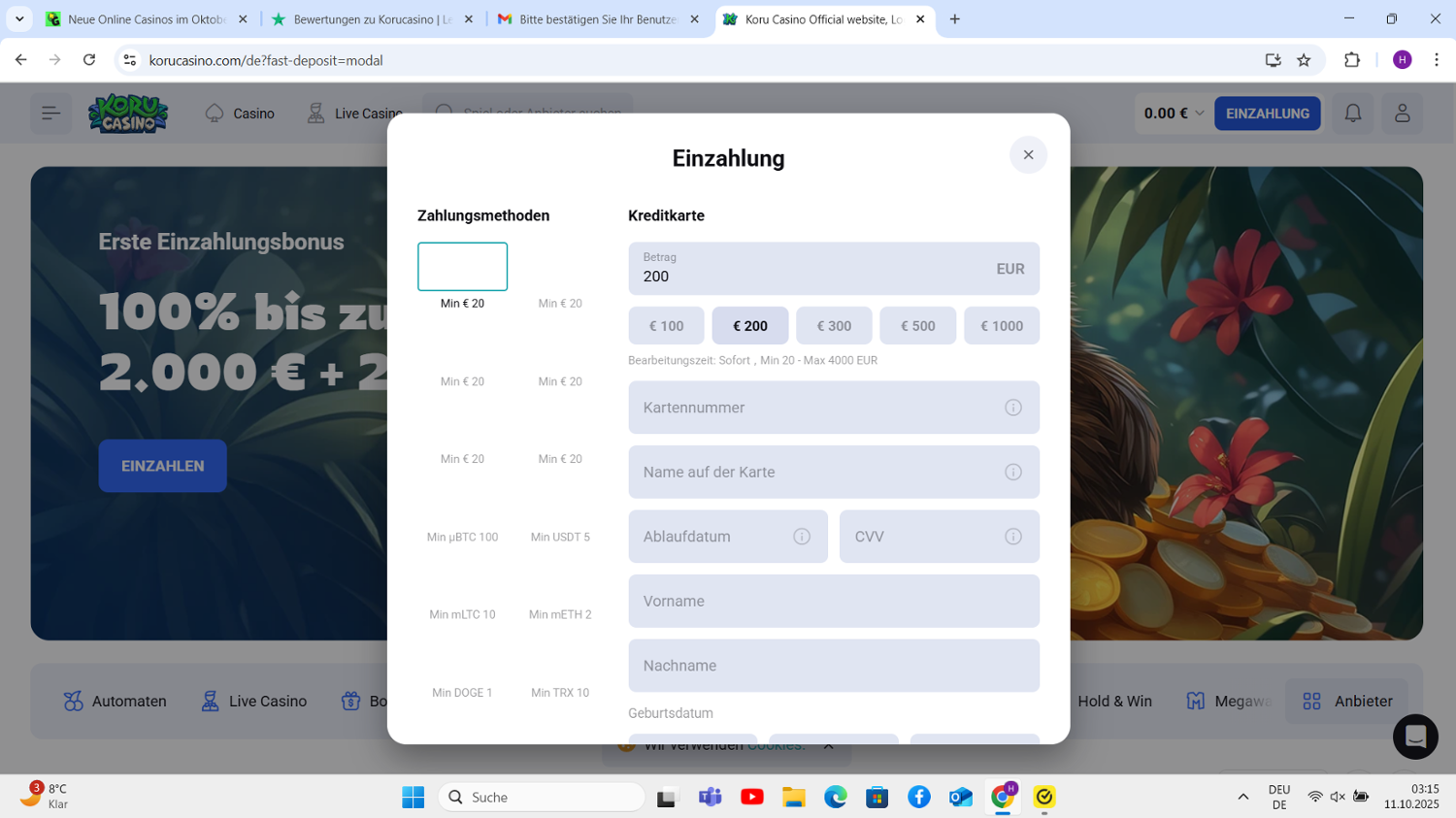The image size is (1456, 818).
Task: Click info icon in Kartennummer field
Action: 1012,408
